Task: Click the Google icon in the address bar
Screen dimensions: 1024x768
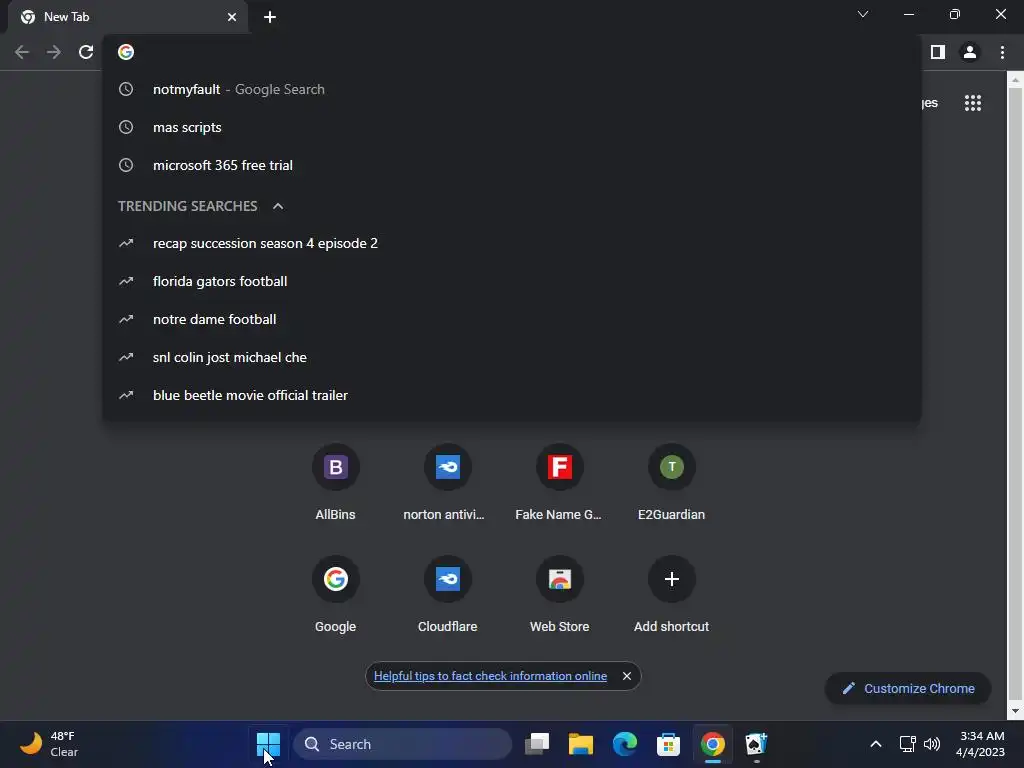Action: pyautogui.click(x=126, y=52)
